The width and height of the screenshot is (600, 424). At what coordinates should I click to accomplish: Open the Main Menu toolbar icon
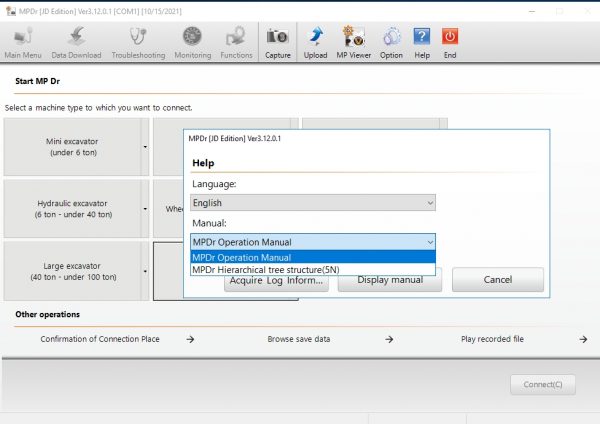pyautogui.click(x=23, y=43)
